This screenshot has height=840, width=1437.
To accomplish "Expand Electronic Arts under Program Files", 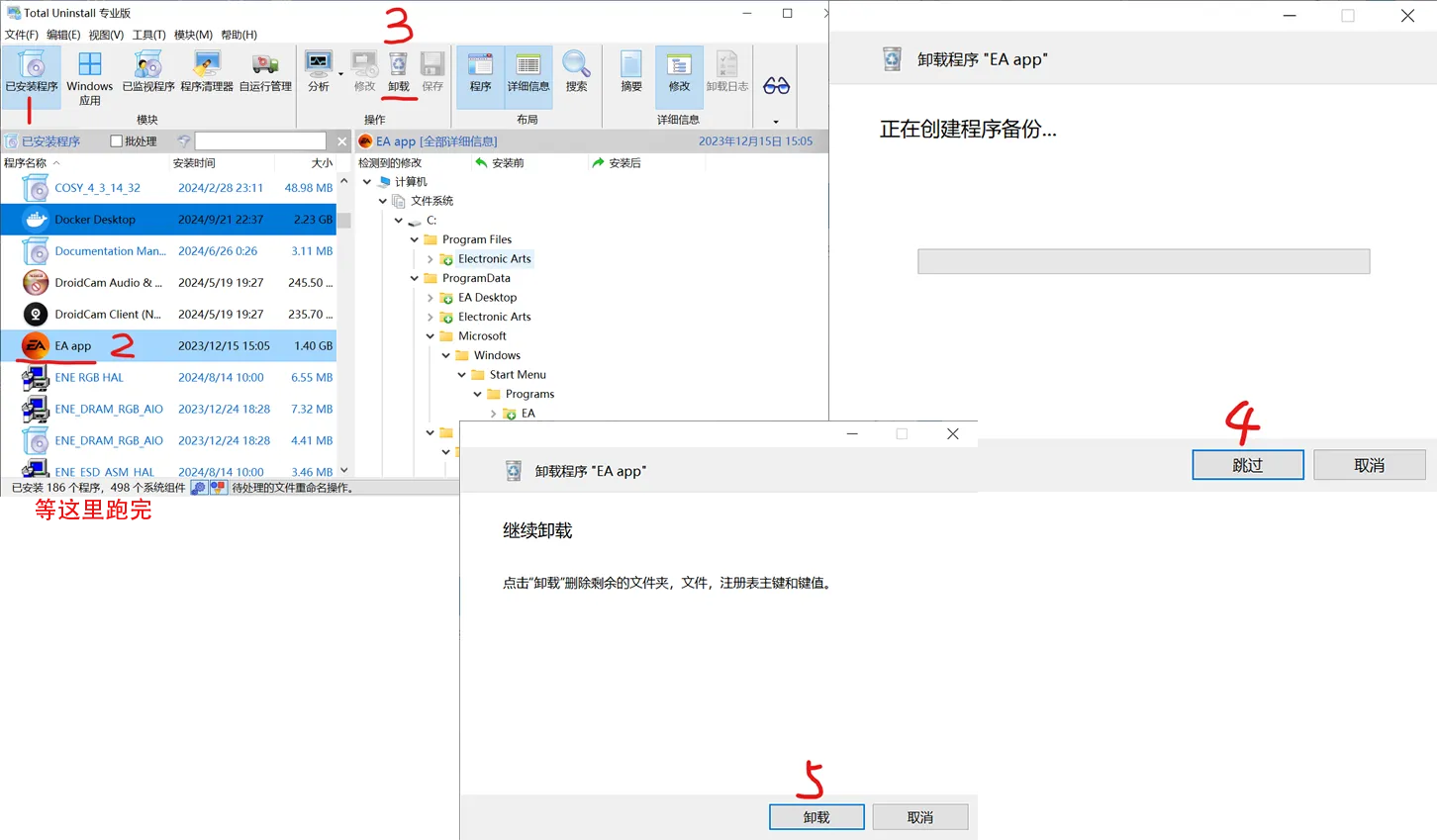I will [x=431, y=259].
